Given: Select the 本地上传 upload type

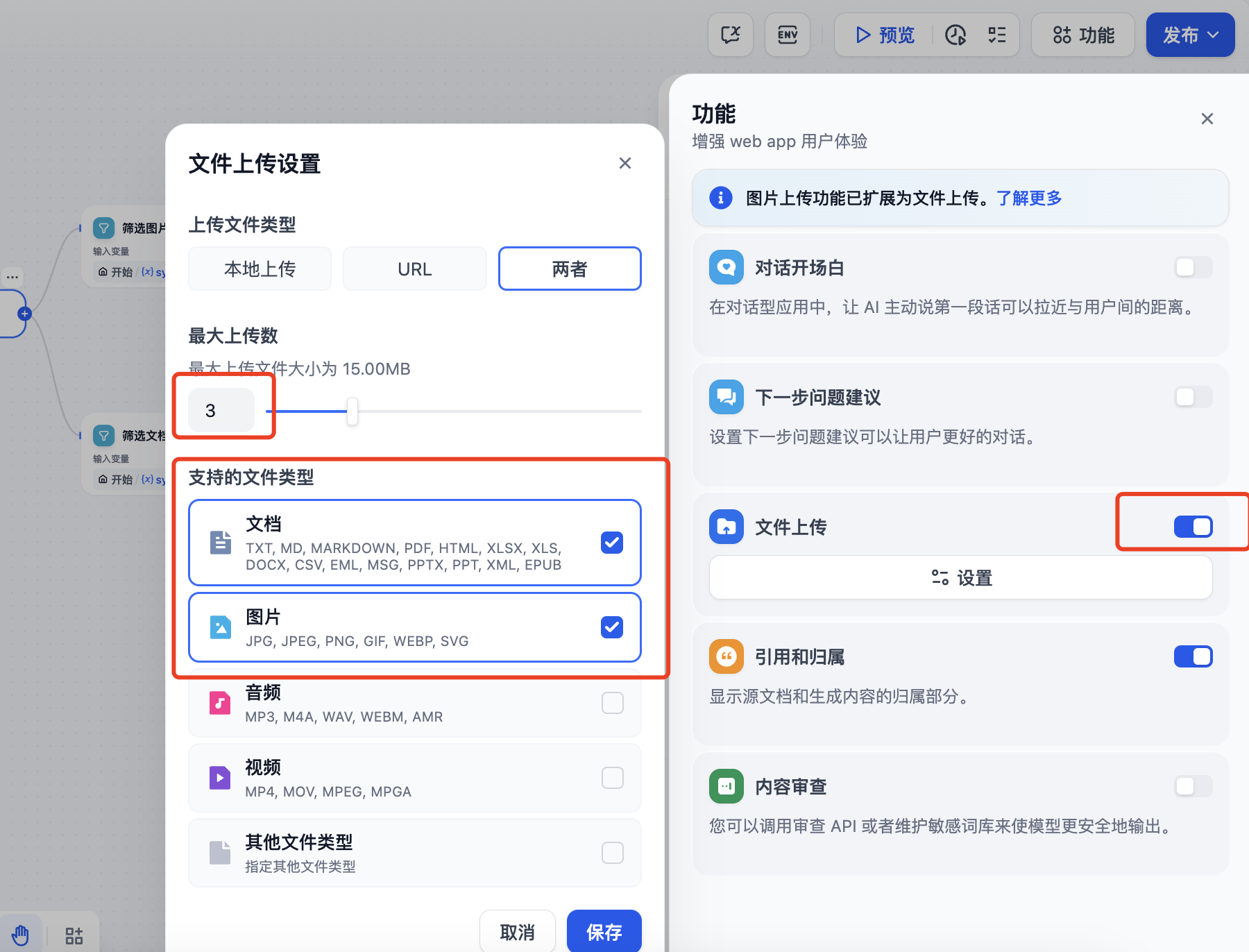Looking at the screenshot, I should pyautogui.click(x=260, y=269).
